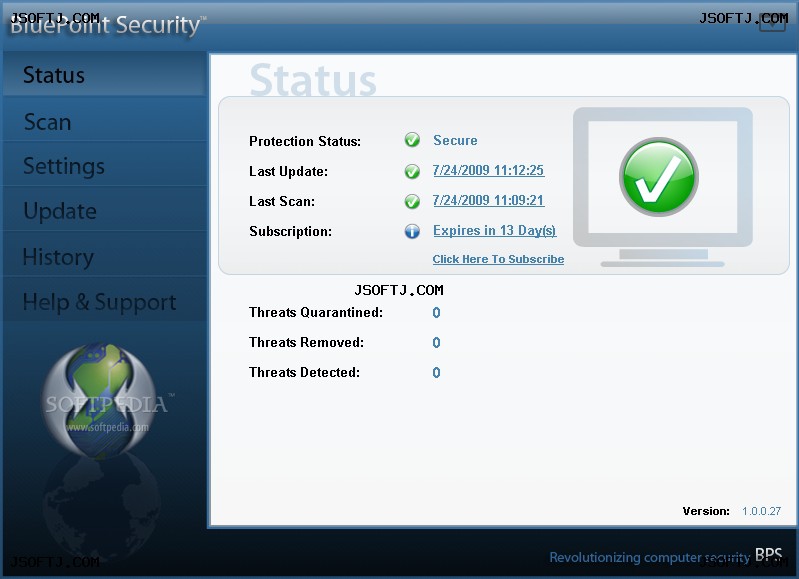Click the Subscription blue info icon
This screenshot has height=579, width=799.
point(412,231)
